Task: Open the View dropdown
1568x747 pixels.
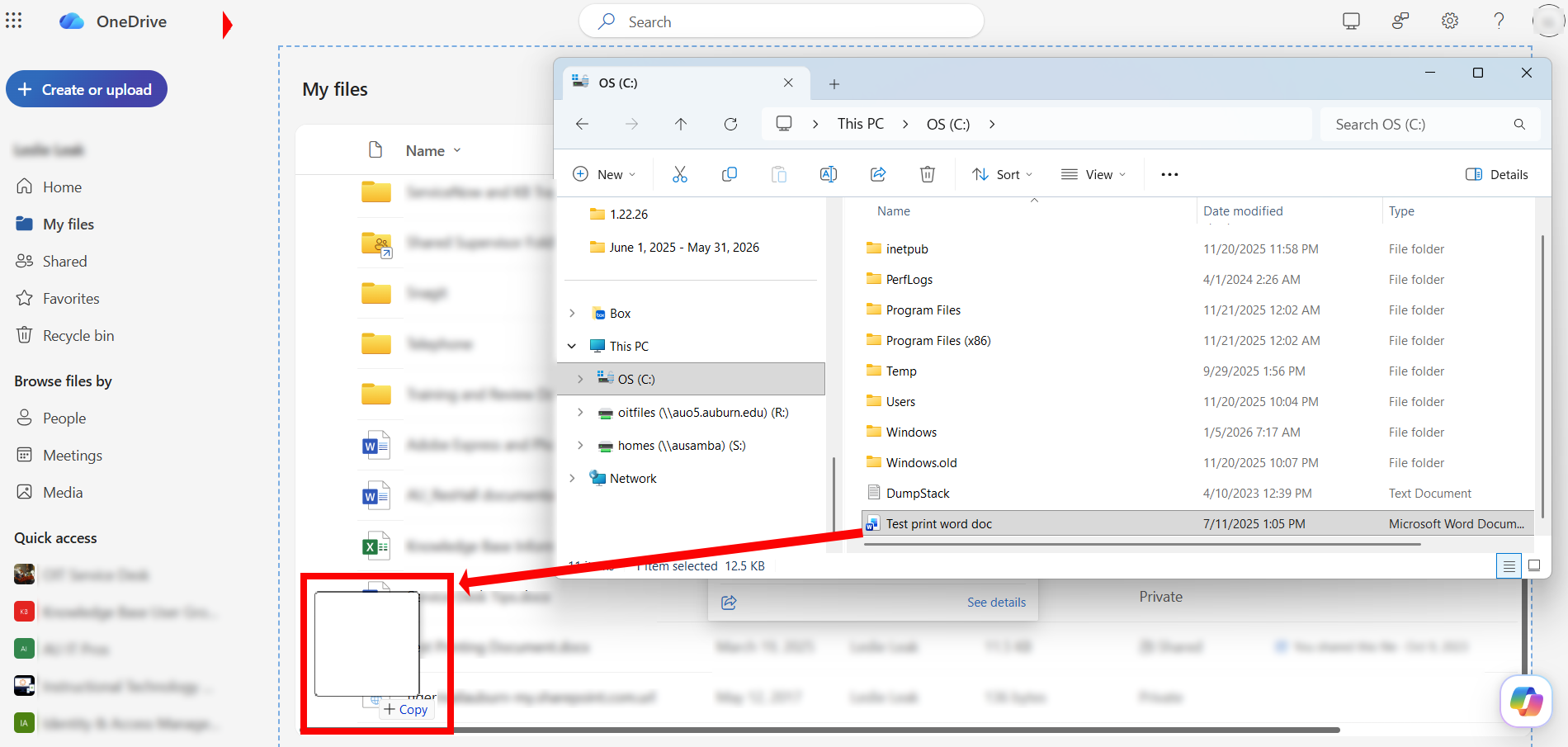Action: point(1094,174)
